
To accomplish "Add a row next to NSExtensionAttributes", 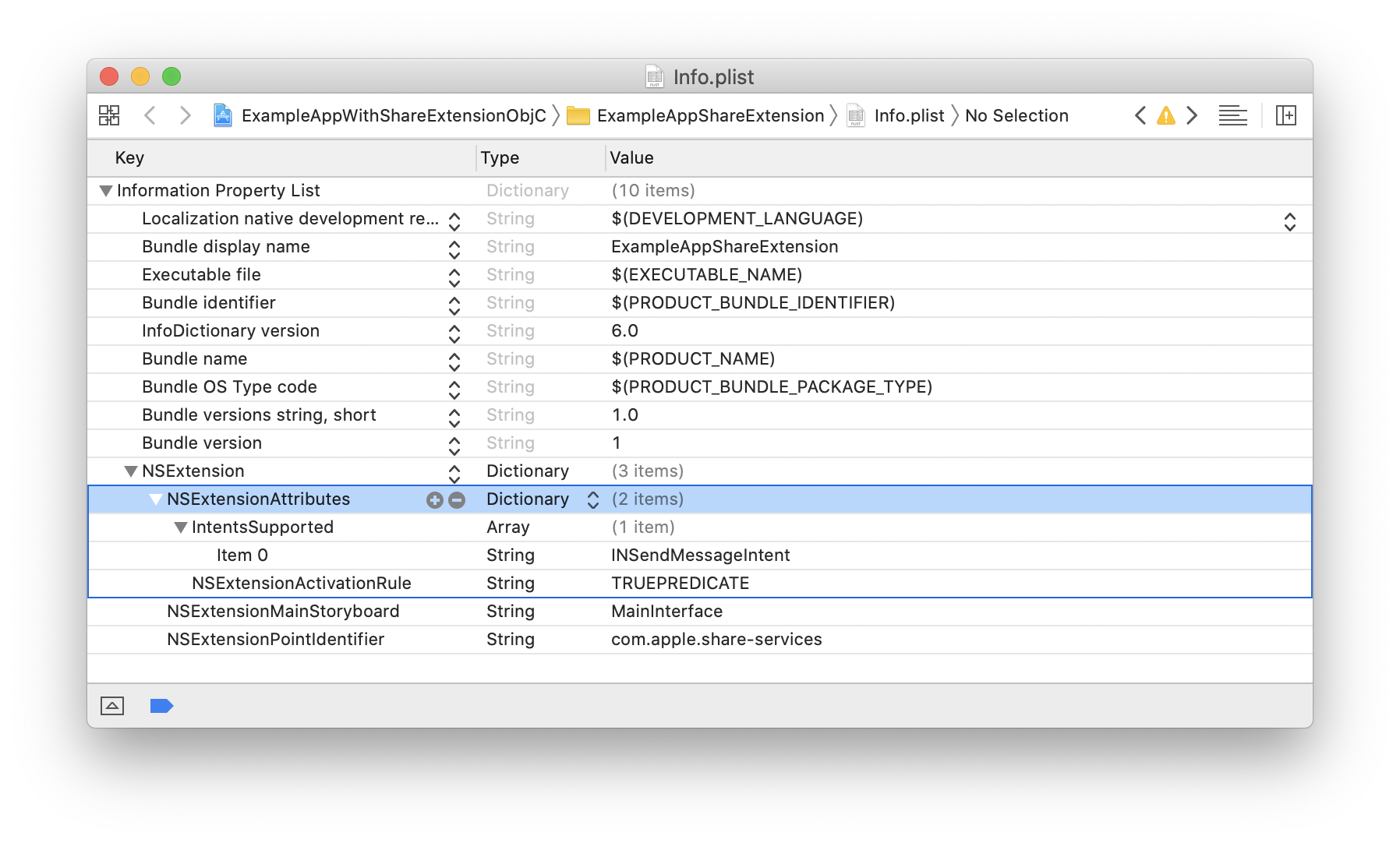I will (x=434, y=500).
